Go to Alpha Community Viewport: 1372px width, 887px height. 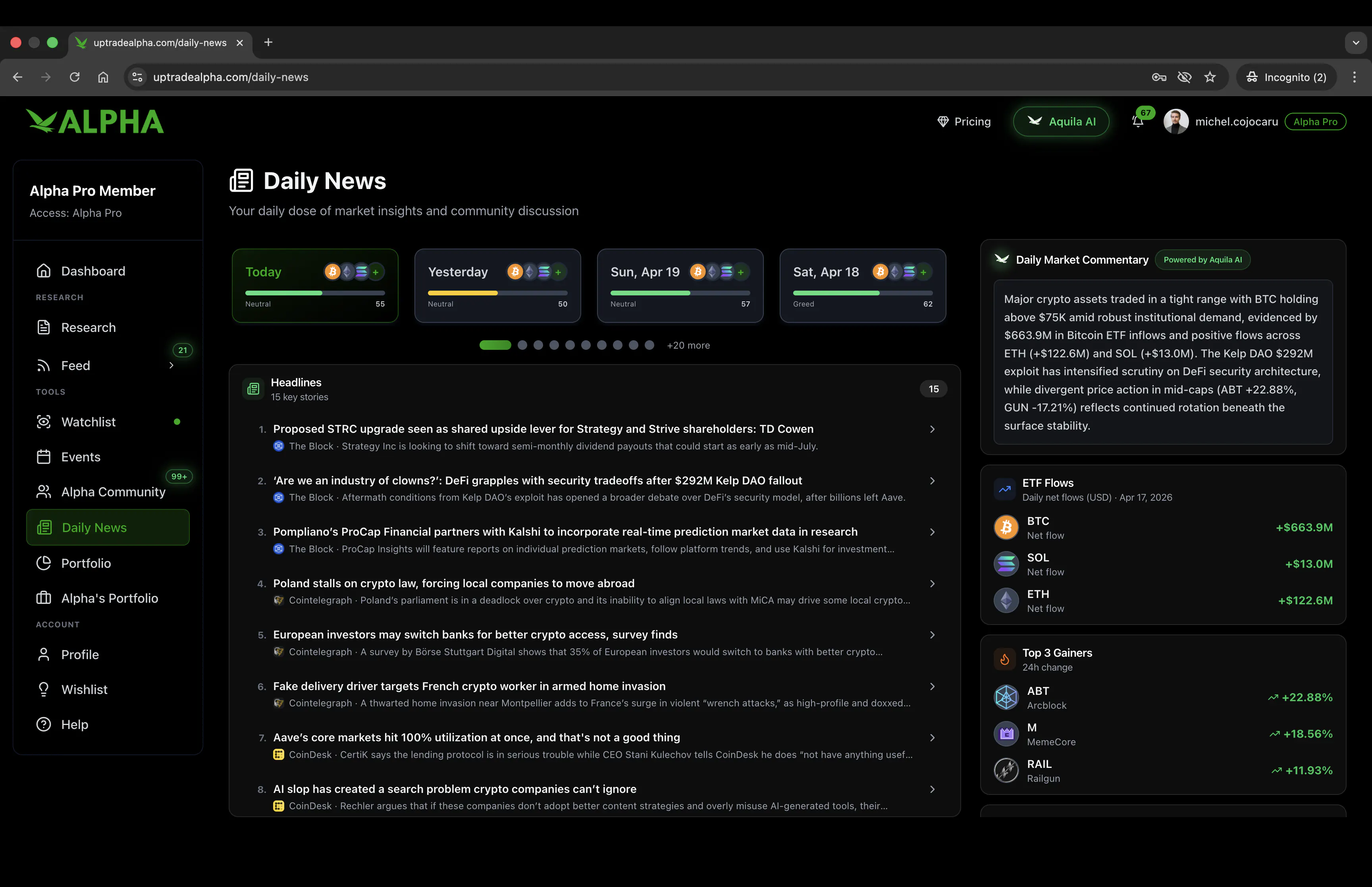click(108, 491)
